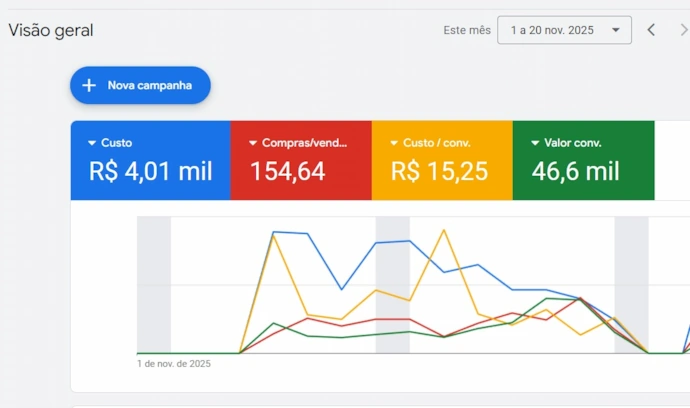Select the yellow card's R$ 15,25 value
This screenshot has width=690, height=408.
tap(439, 172)
